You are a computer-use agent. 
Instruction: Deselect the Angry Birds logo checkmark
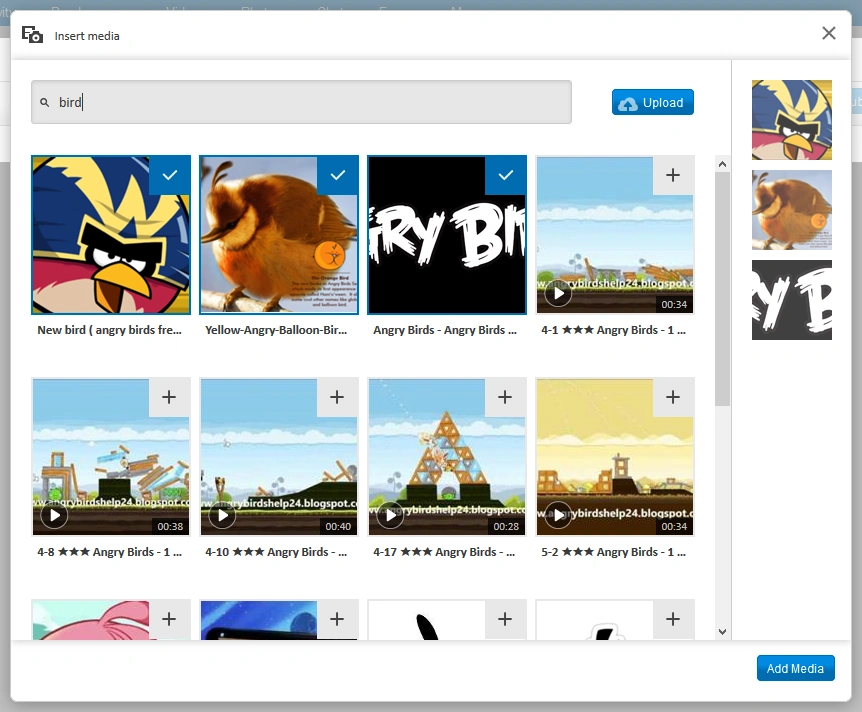click(x=505, y=175)
